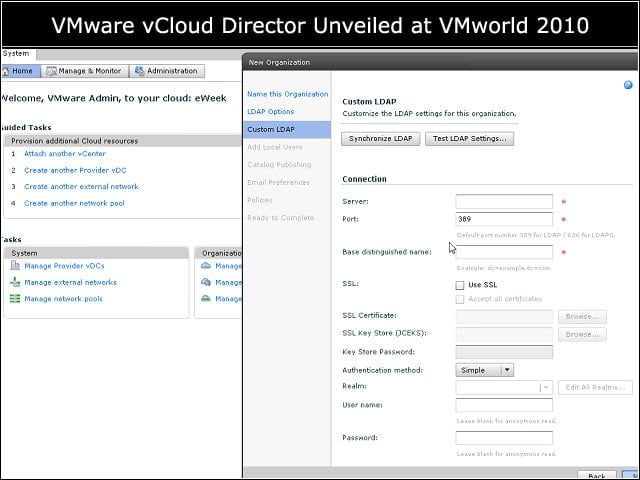Click the SSL Certificate path field
640x480 pixels.
point(504,316)
